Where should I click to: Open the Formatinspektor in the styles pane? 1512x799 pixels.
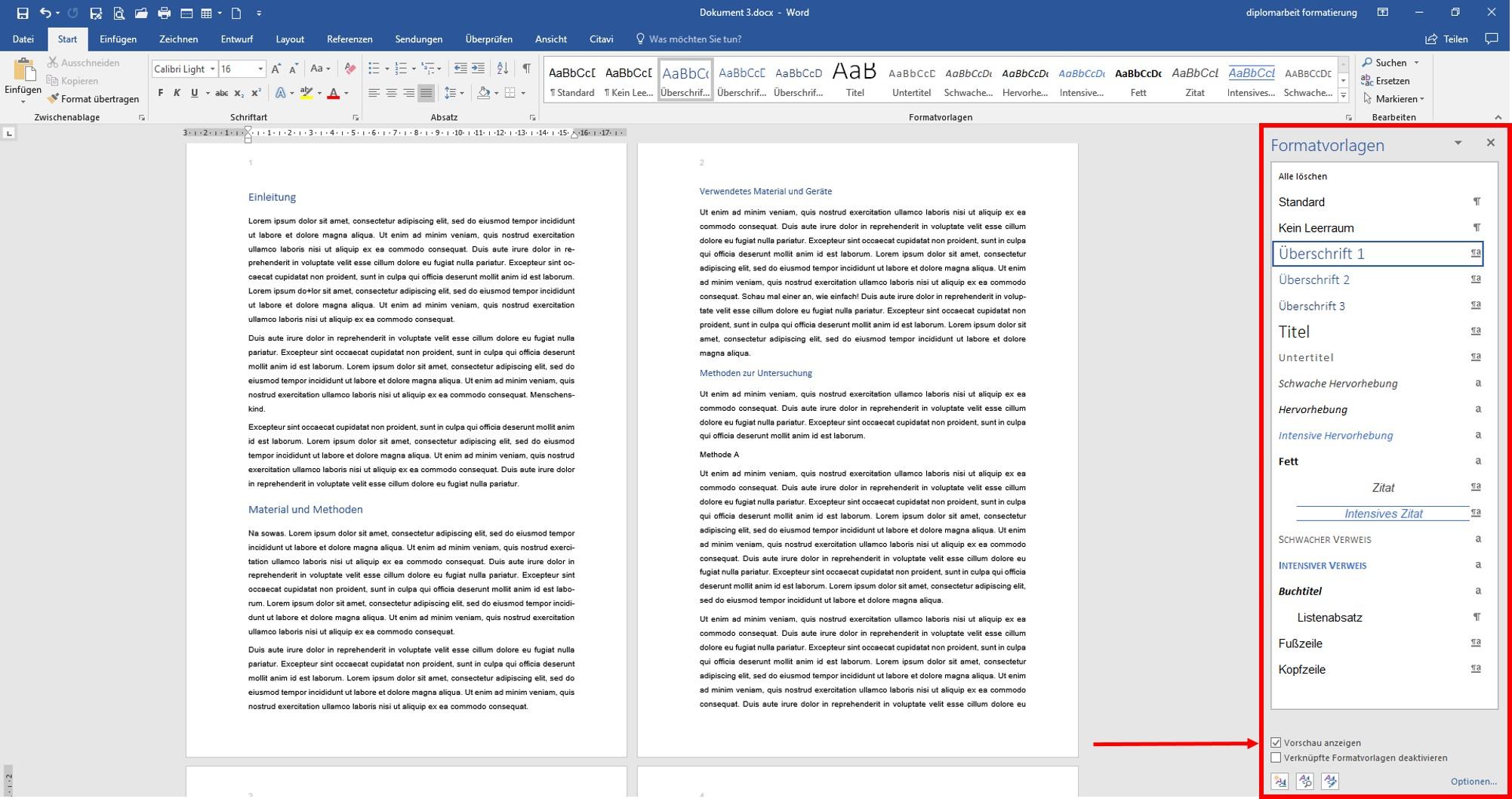[1305, 782]
